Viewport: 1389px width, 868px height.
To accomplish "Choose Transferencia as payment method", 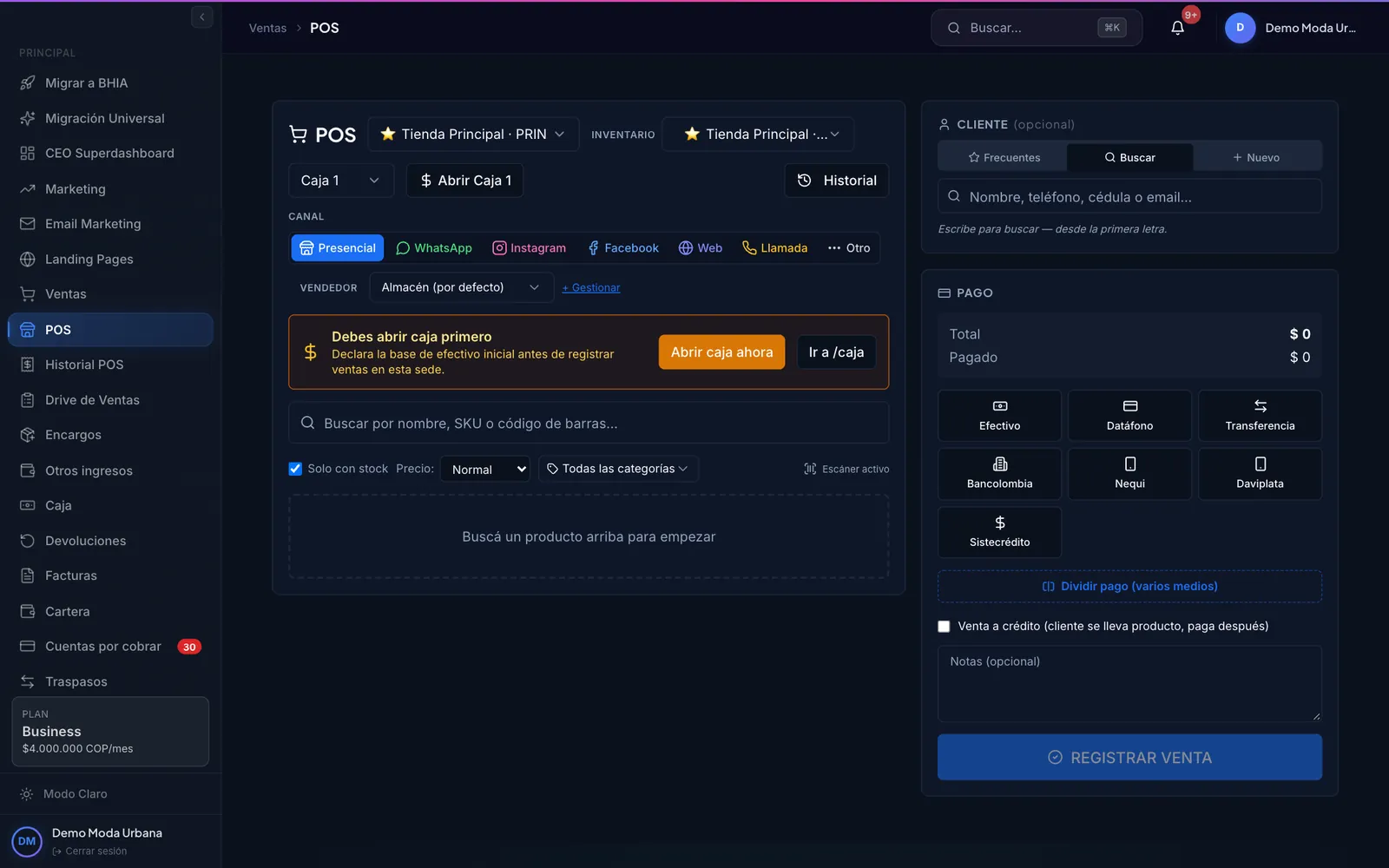I will click(1260, 416).
